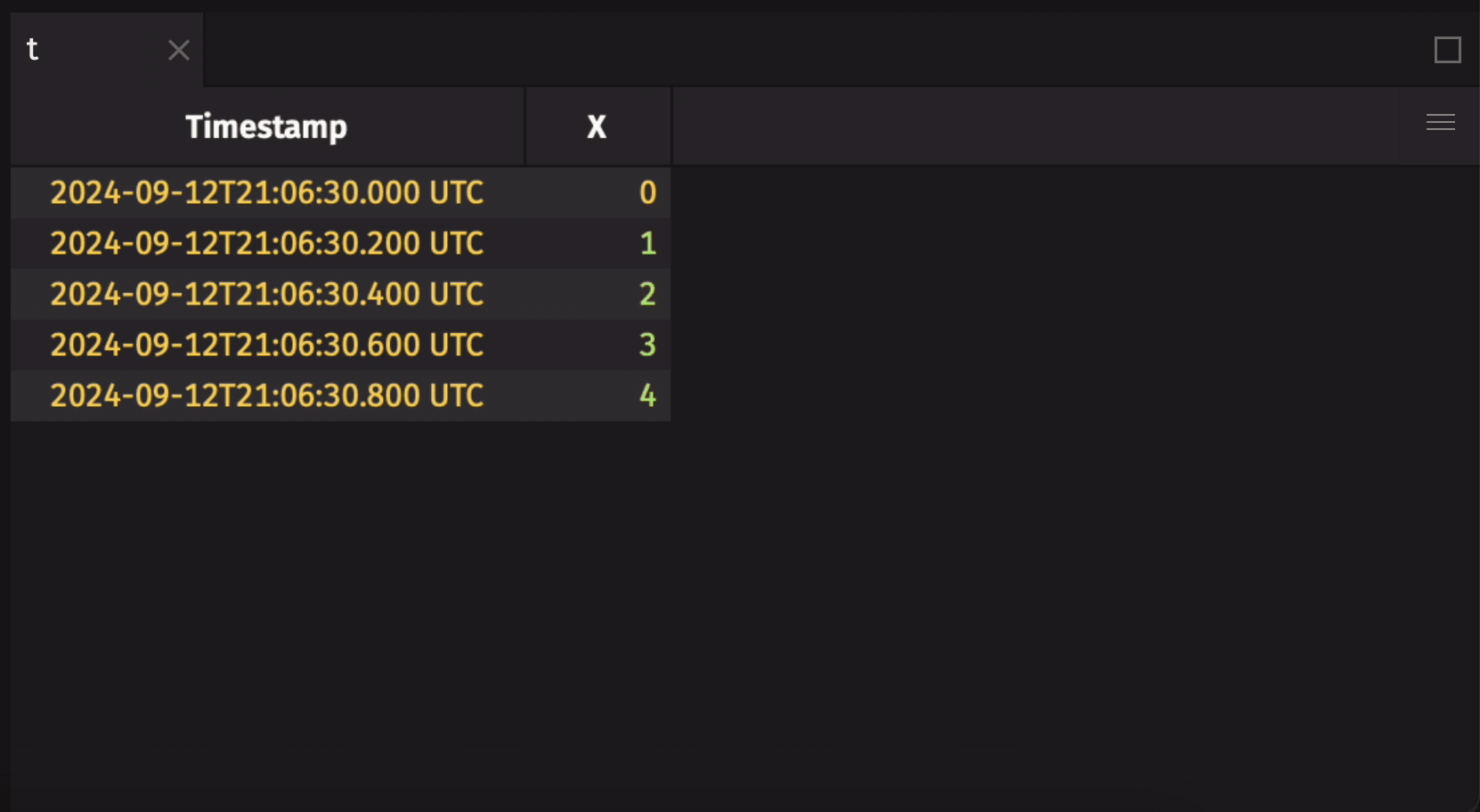Click timestamp 2024-09-12T21:06:30.600 UTC
The height and width of the screenshot is (812, 1480).
point(266,345)
